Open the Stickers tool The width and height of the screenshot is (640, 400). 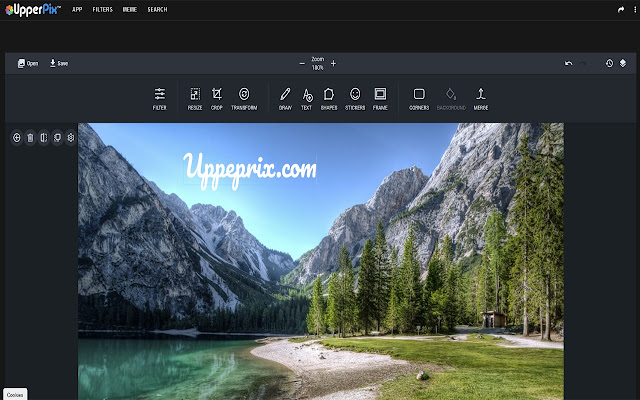click(x=355, y=99)
